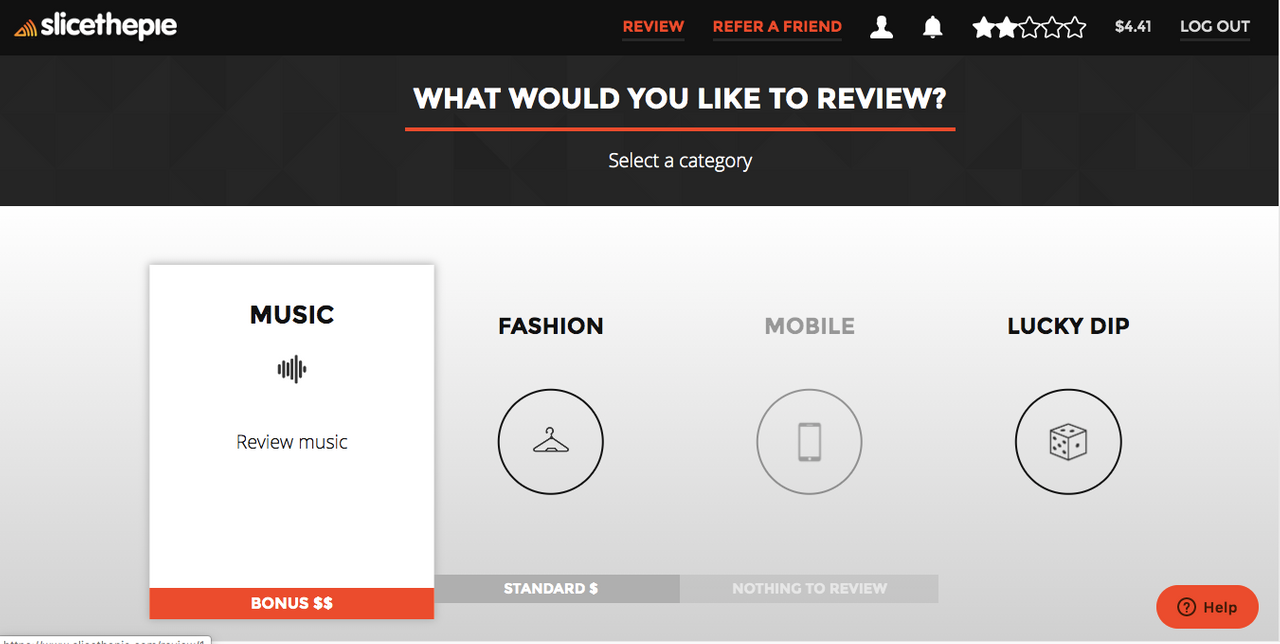Image resolution: width=1280 pixels, height=644 pixels.
Task: Click the star rating display
Action: pyautogui.click(x=1029, y=27)
